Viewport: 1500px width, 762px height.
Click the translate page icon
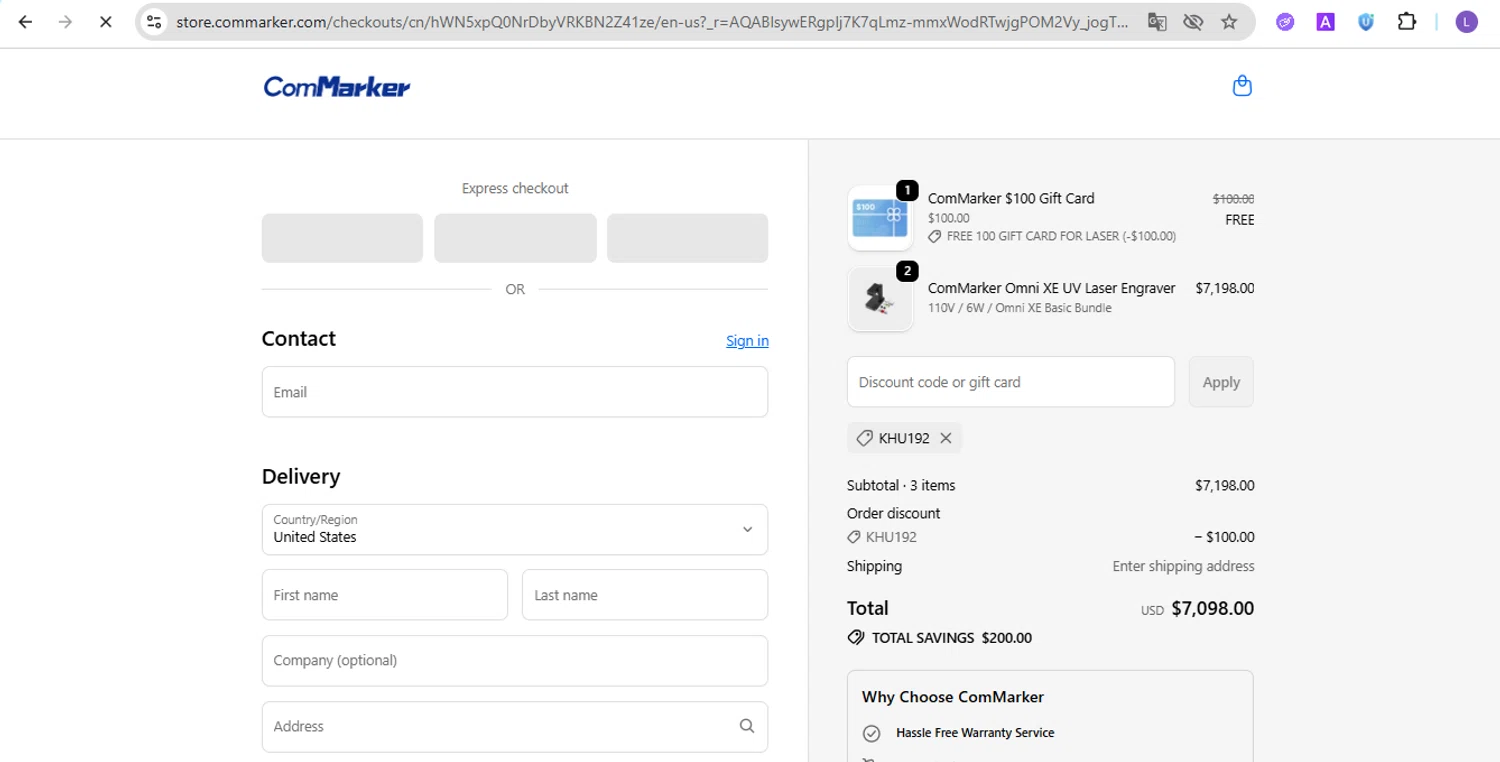point(1157,21)
